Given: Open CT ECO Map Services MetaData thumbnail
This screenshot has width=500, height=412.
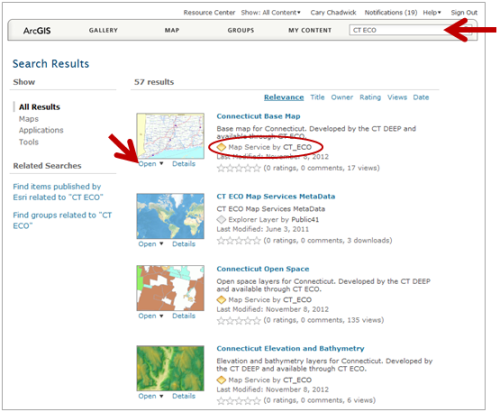Looking at the screenshot, I should 170,216.
